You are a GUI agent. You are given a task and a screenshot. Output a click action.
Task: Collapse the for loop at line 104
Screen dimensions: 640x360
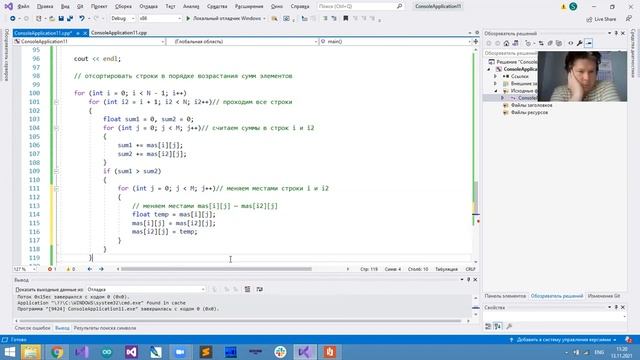(56, 128)
